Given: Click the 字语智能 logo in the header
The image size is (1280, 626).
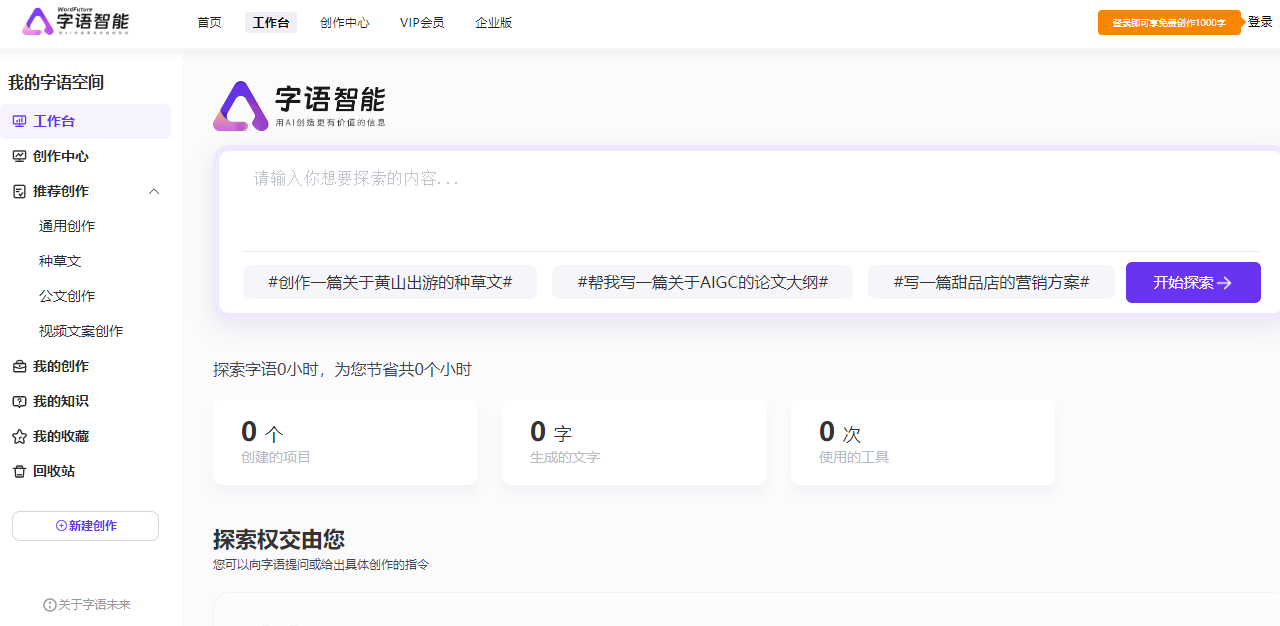Looking at the screenshot, I should click(76, 22).
